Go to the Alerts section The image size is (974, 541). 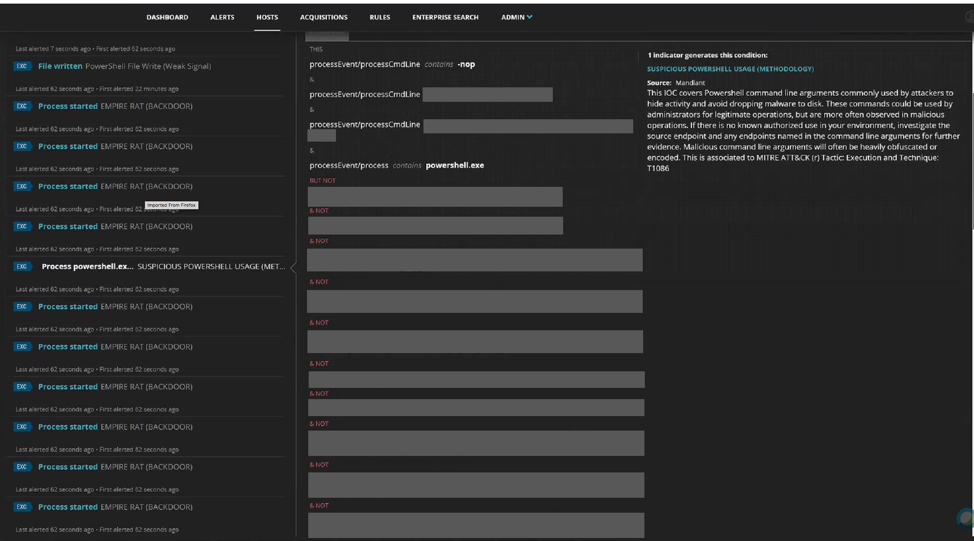pyautogui.click(x=222, y=17)
